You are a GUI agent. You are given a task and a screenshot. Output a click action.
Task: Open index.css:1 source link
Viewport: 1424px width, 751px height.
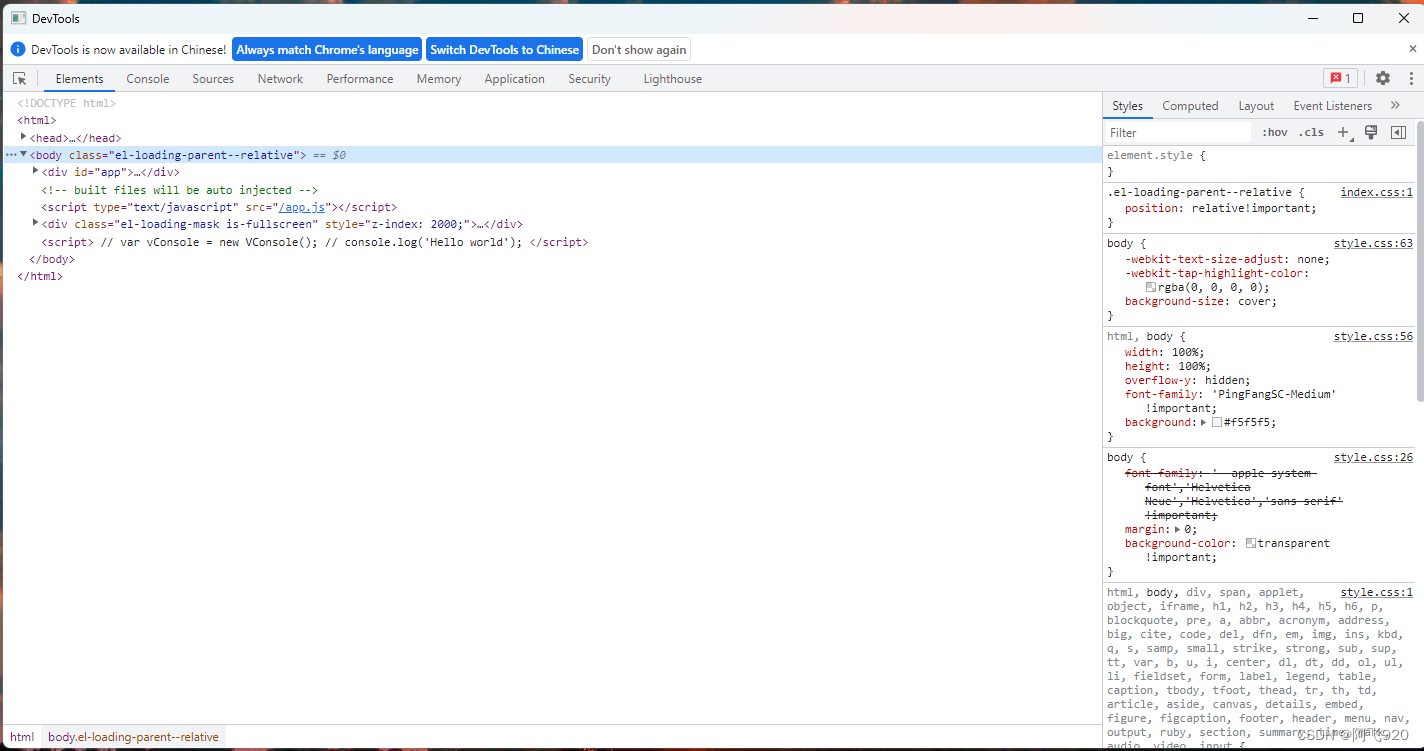point(1376,192)
